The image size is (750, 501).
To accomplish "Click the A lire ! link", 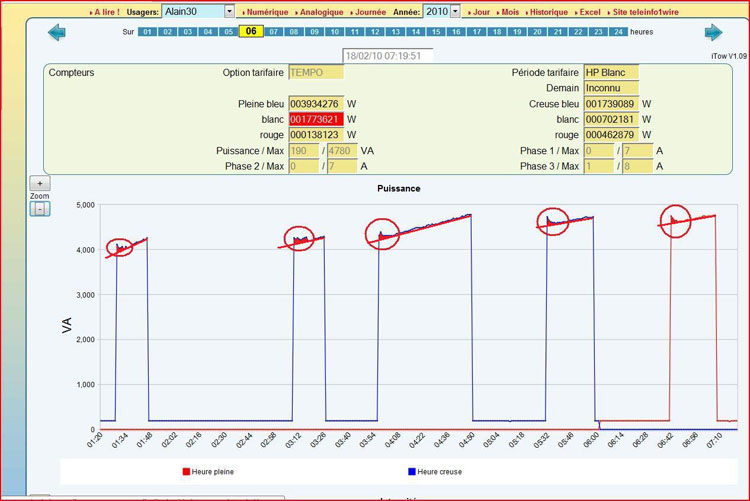I will (x=105, y=12).
